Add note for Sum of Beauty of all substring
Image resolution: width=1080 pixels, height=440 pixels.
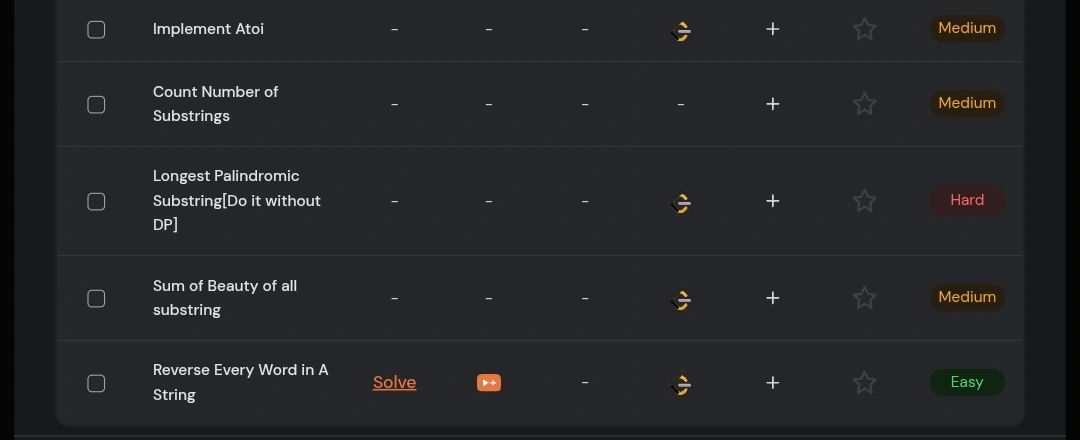(773, 297)
